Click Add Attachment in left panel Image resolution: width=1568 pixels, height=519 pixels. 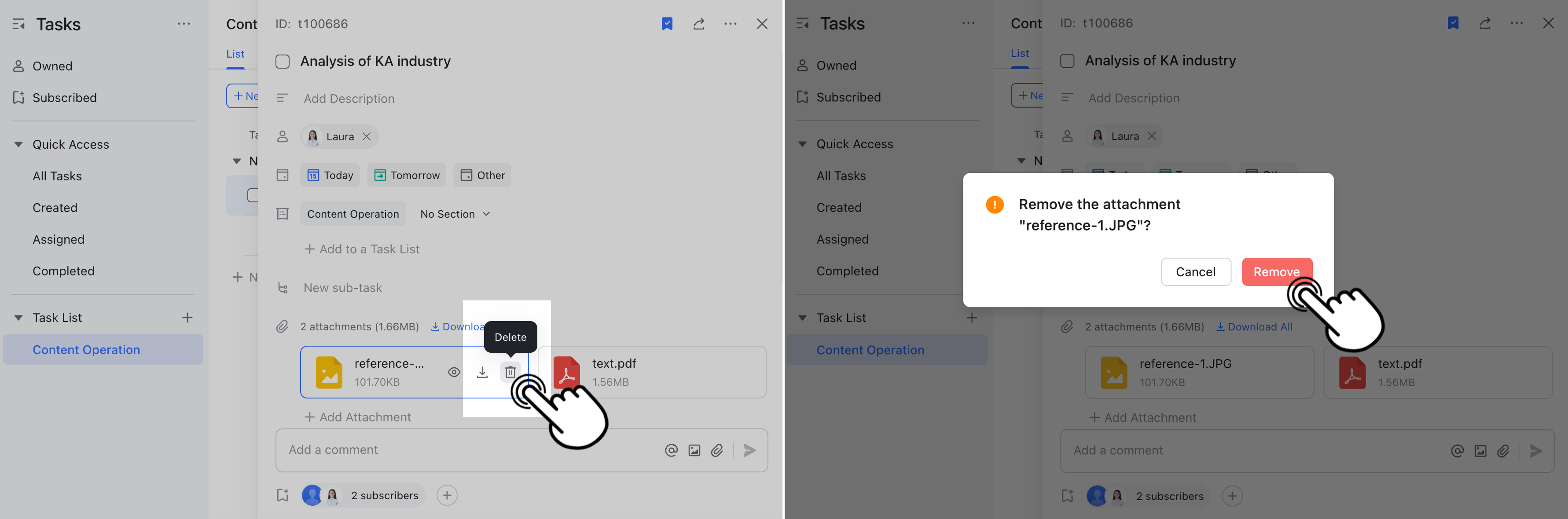(358, 417)
